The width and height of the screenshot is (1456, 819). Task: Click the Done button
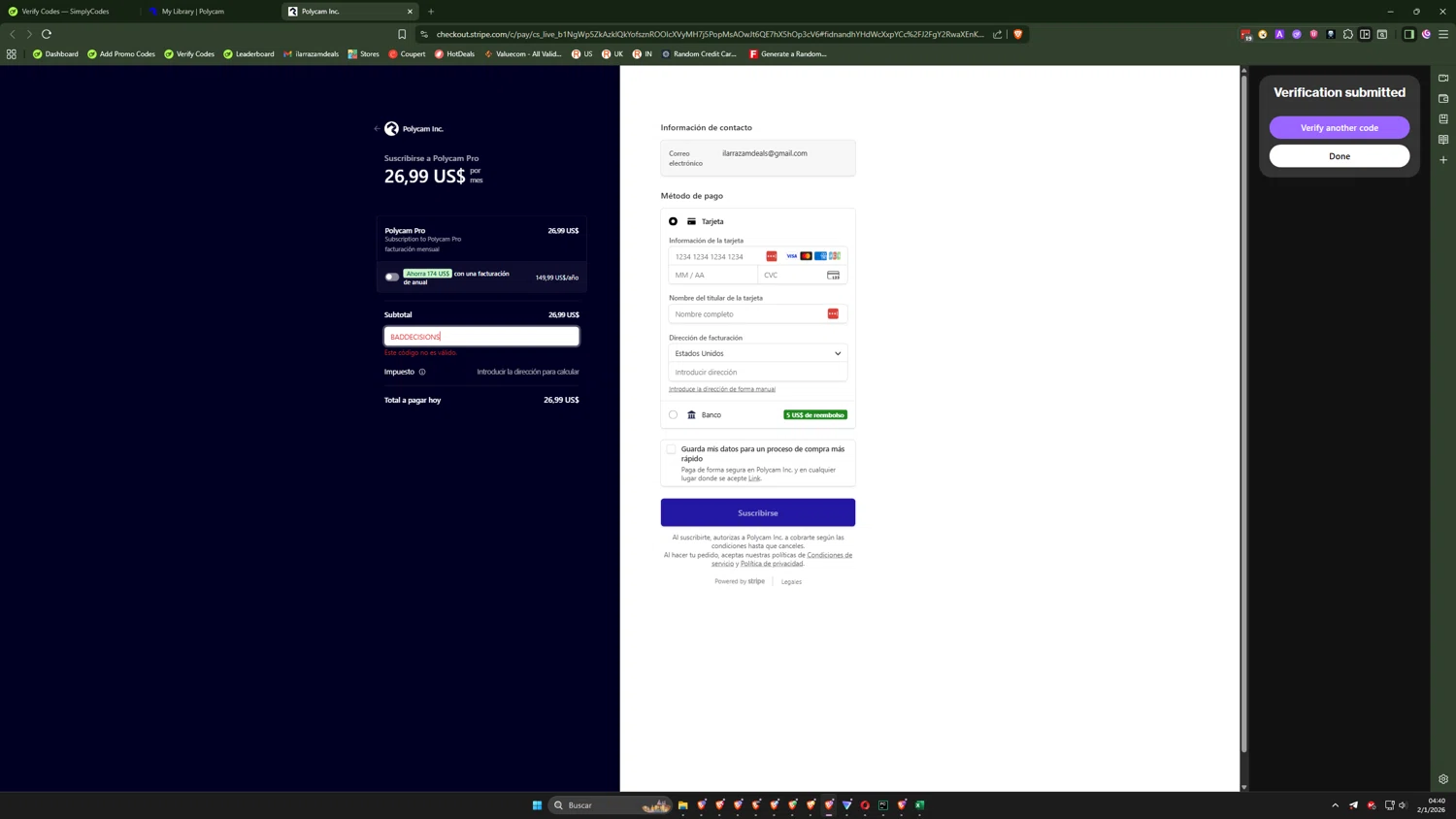pyautogui.click(x=1340, y=156)
